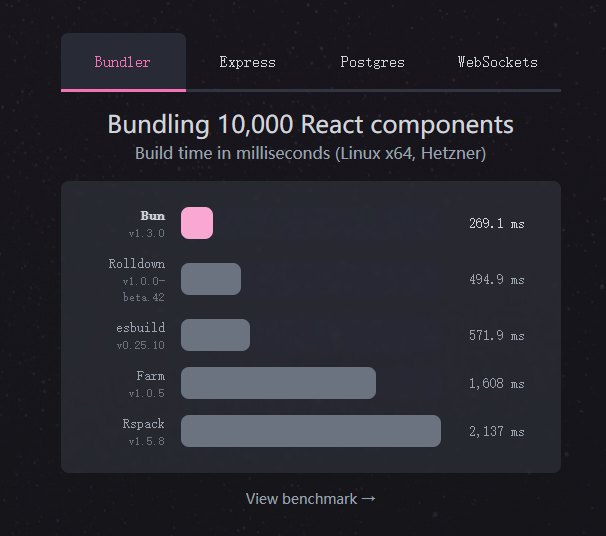Switch to the Express tab
606x536 pixels.
click(248, 62)
